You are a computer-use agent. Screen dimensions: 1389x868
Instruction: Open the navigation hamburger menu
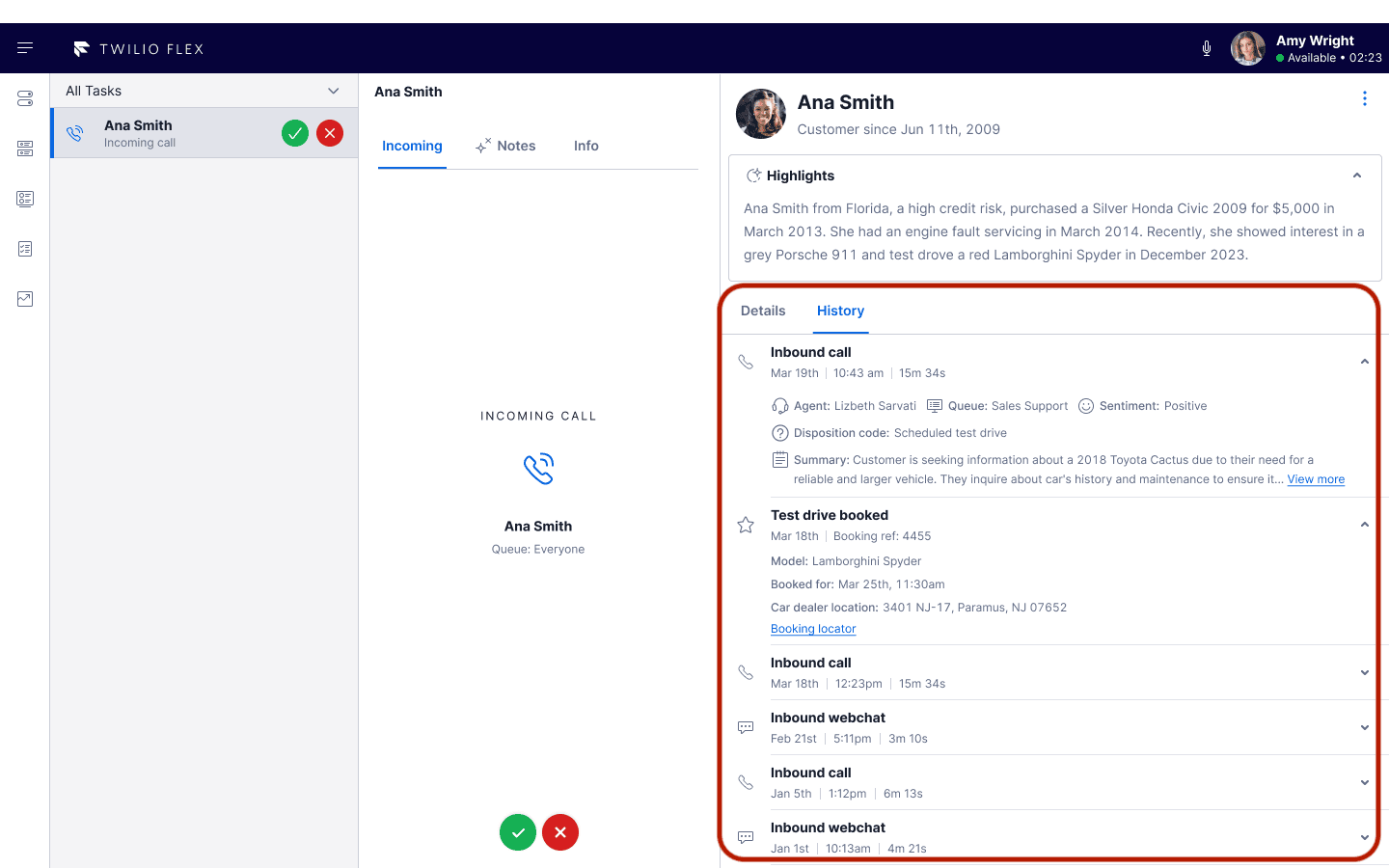coord(24,48)
